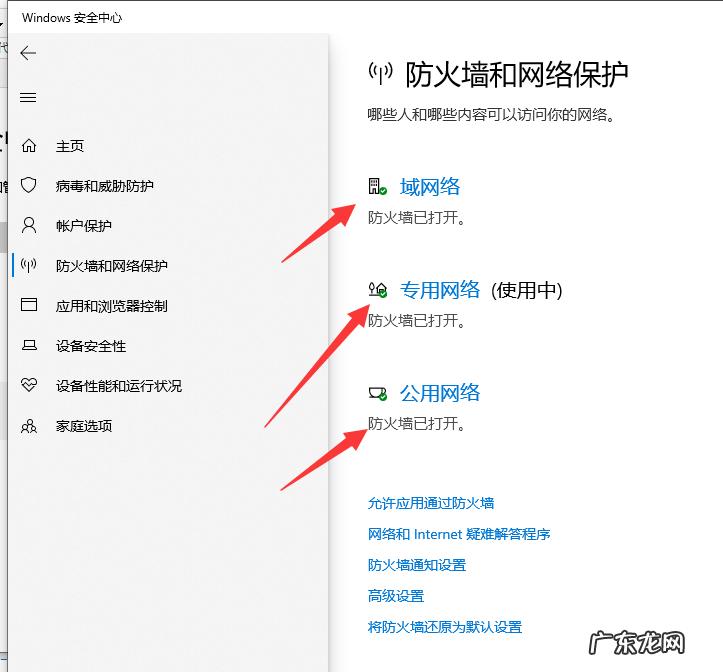
Task: Open the 域网络 settings link
Action: [430, 187]
